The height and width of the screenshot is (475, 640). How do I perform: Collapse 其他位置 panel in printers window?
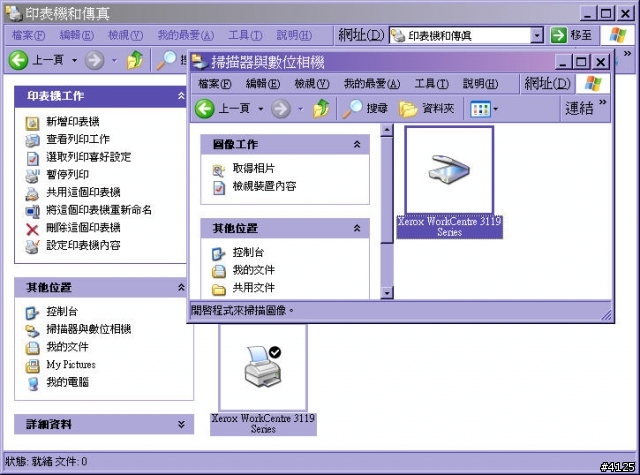(181, 287)
